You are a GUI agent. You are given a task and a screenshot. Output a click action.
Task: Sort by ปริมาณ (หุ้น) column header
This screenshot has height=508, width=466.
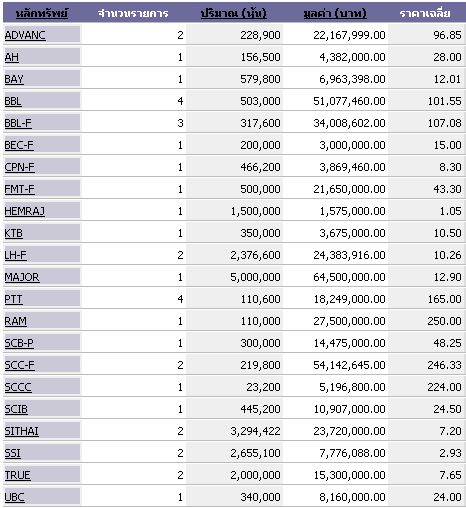click(234, 13)
